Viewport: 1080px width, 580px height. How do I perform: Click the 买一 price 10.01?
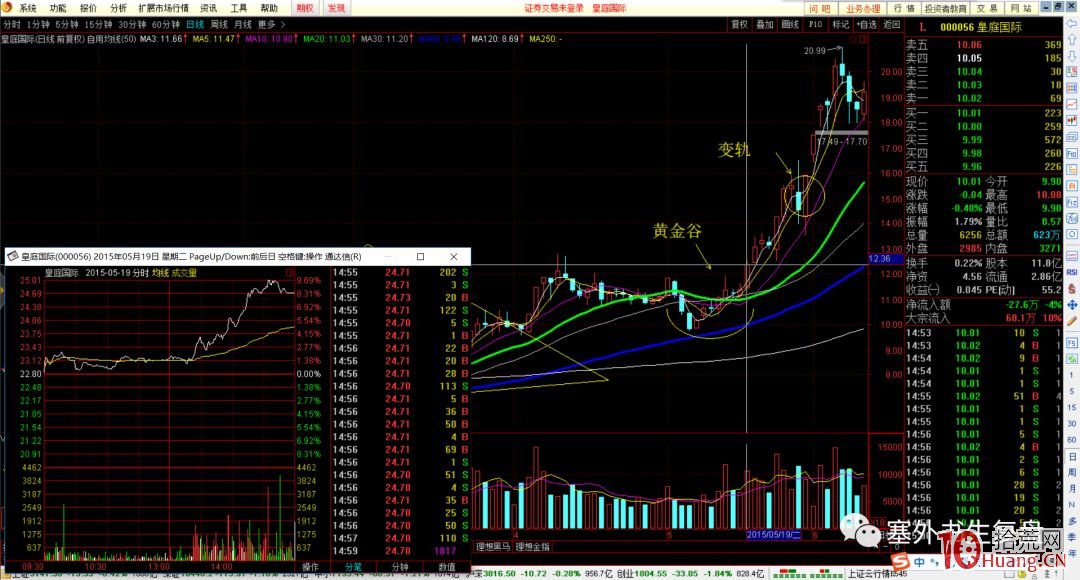point(968,113)
